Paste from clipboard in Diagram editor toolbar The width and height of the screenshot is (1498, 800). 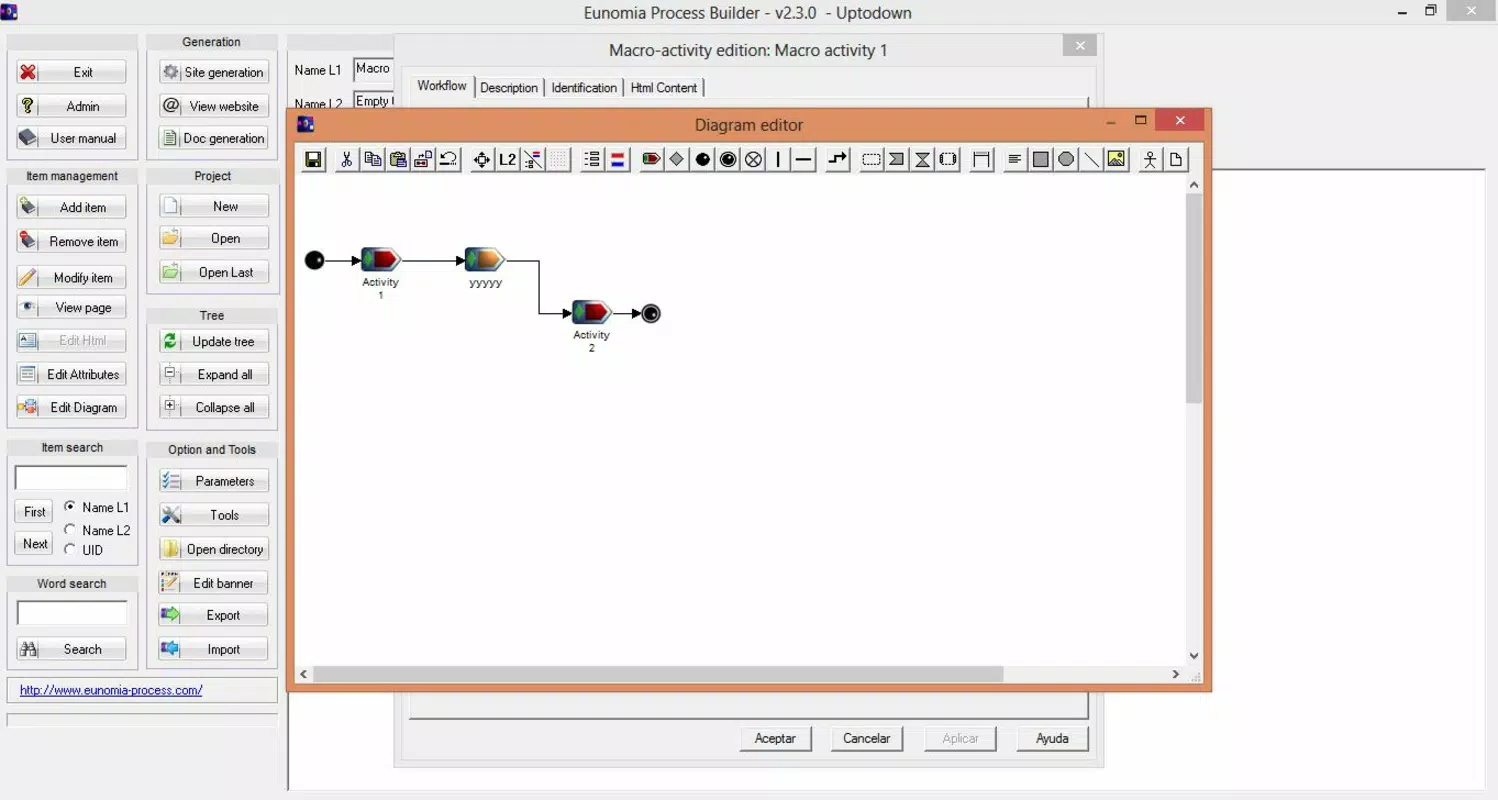click(x=398, y=159)
